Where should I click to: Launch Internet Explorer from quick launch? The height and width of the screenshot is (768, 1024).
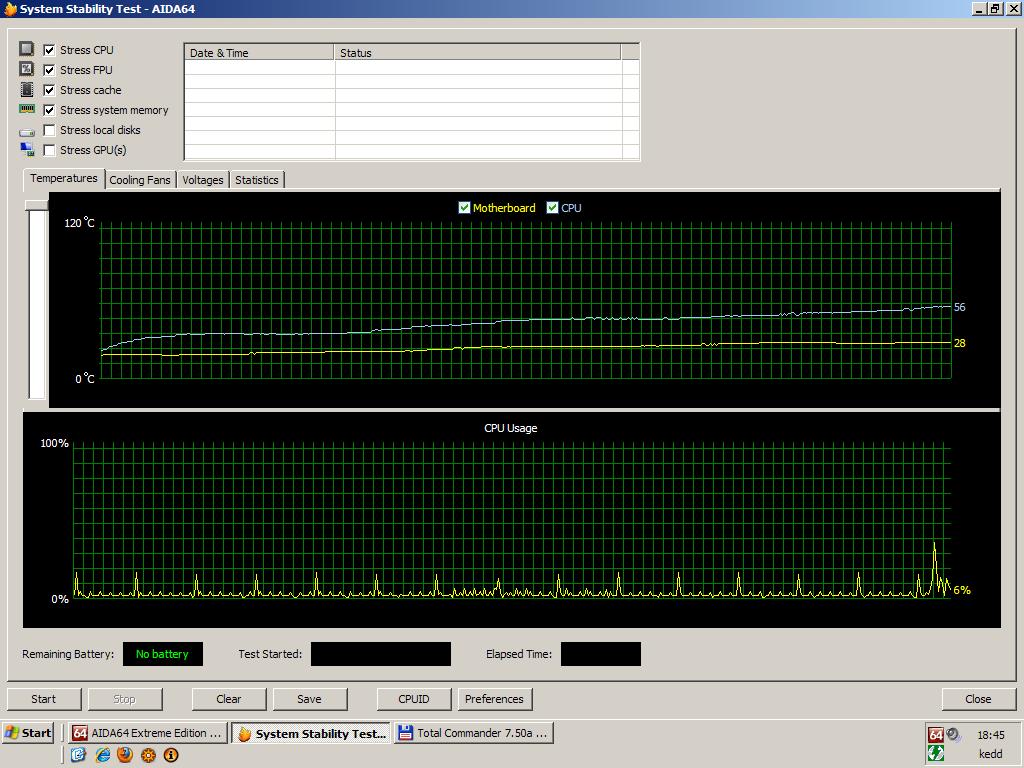click(x=102, y=755)
